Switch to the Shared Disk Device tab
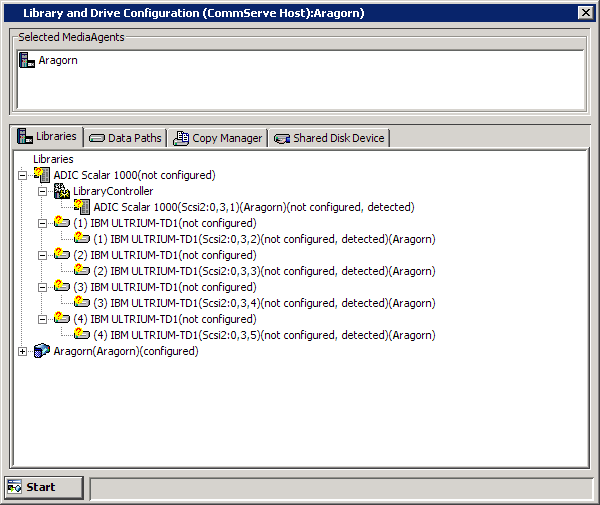The image size is (600, 505). coord(329,138)
